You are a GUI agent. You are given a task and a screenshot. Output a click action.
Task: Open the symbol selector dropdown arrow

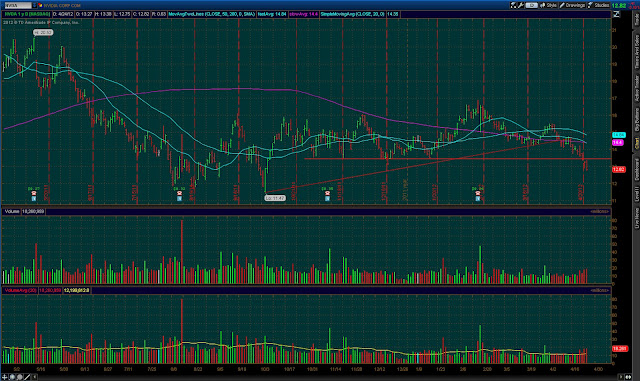[34, 5]
